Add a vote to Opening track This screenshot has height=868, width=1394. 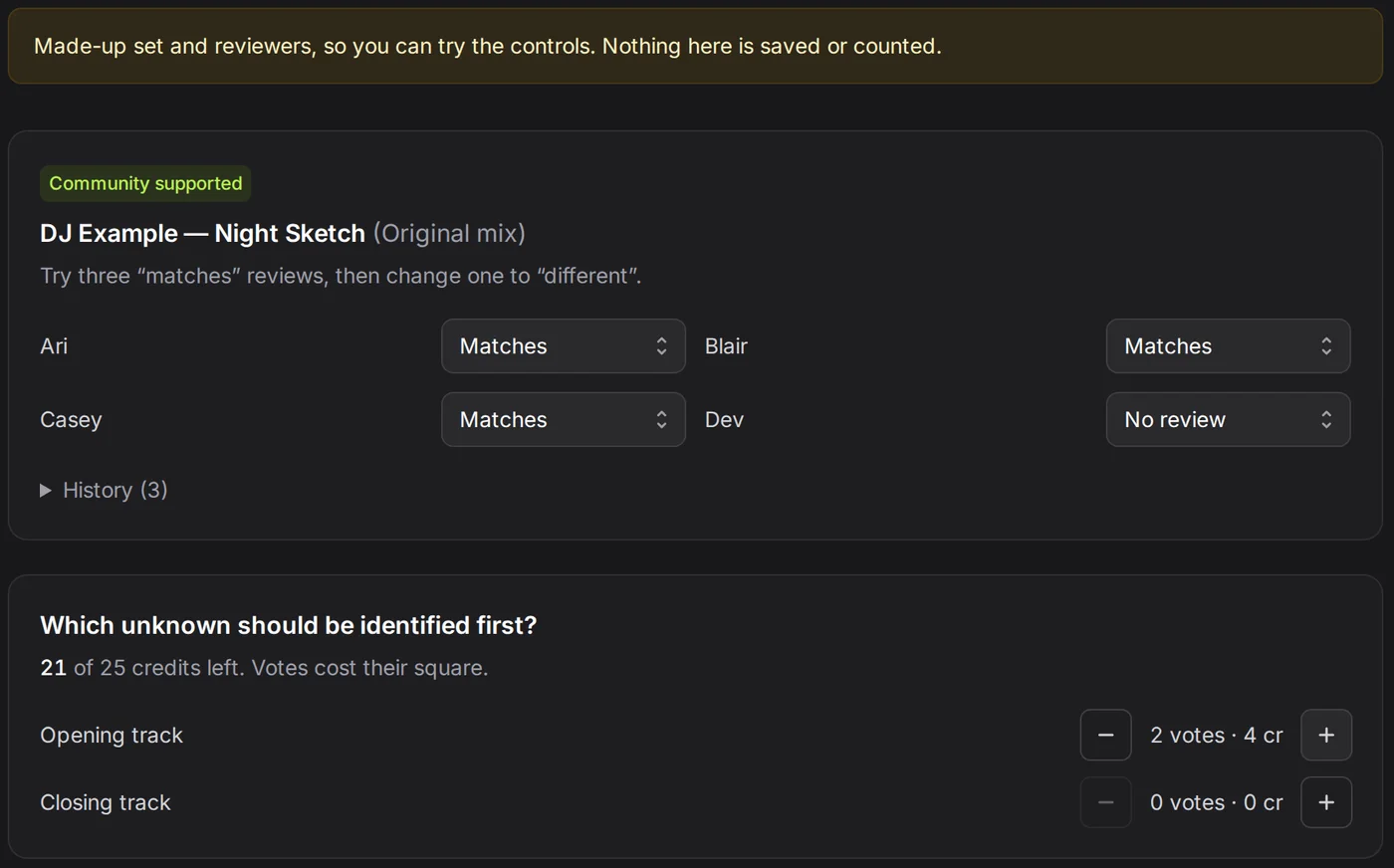click(1326, 736)
